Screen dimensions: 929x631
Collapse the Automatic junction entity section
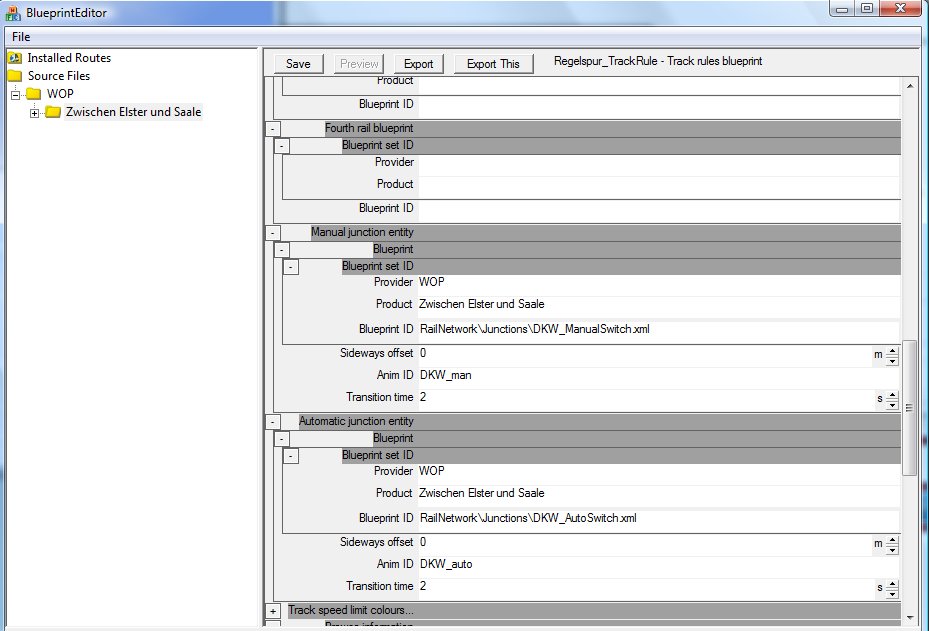pos(273,422)
